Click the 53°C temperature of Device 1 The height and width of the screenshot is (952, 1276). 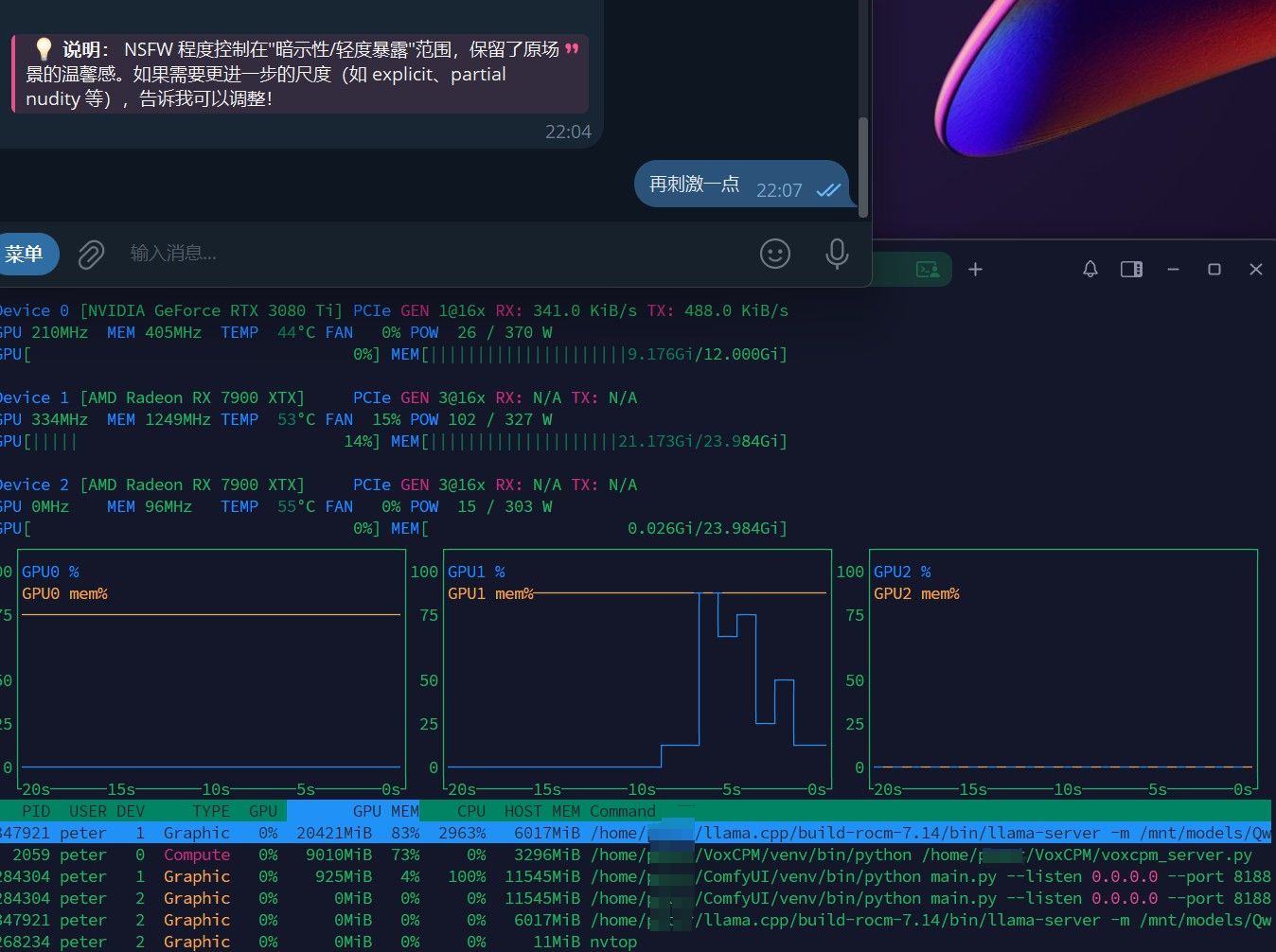(x=296, y=419)
